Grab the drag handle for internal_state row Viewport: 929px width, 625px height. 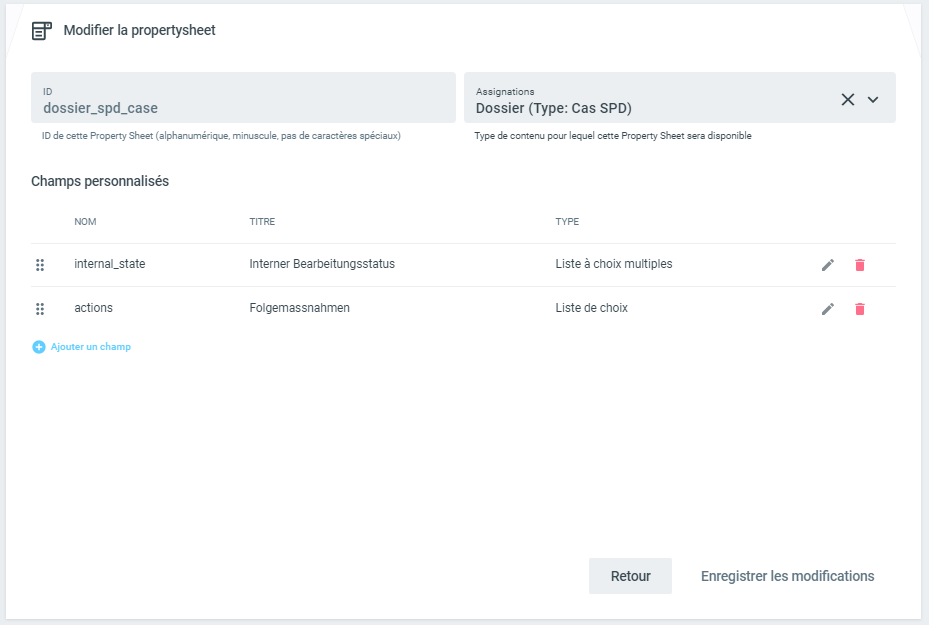[x=40, y=265]
